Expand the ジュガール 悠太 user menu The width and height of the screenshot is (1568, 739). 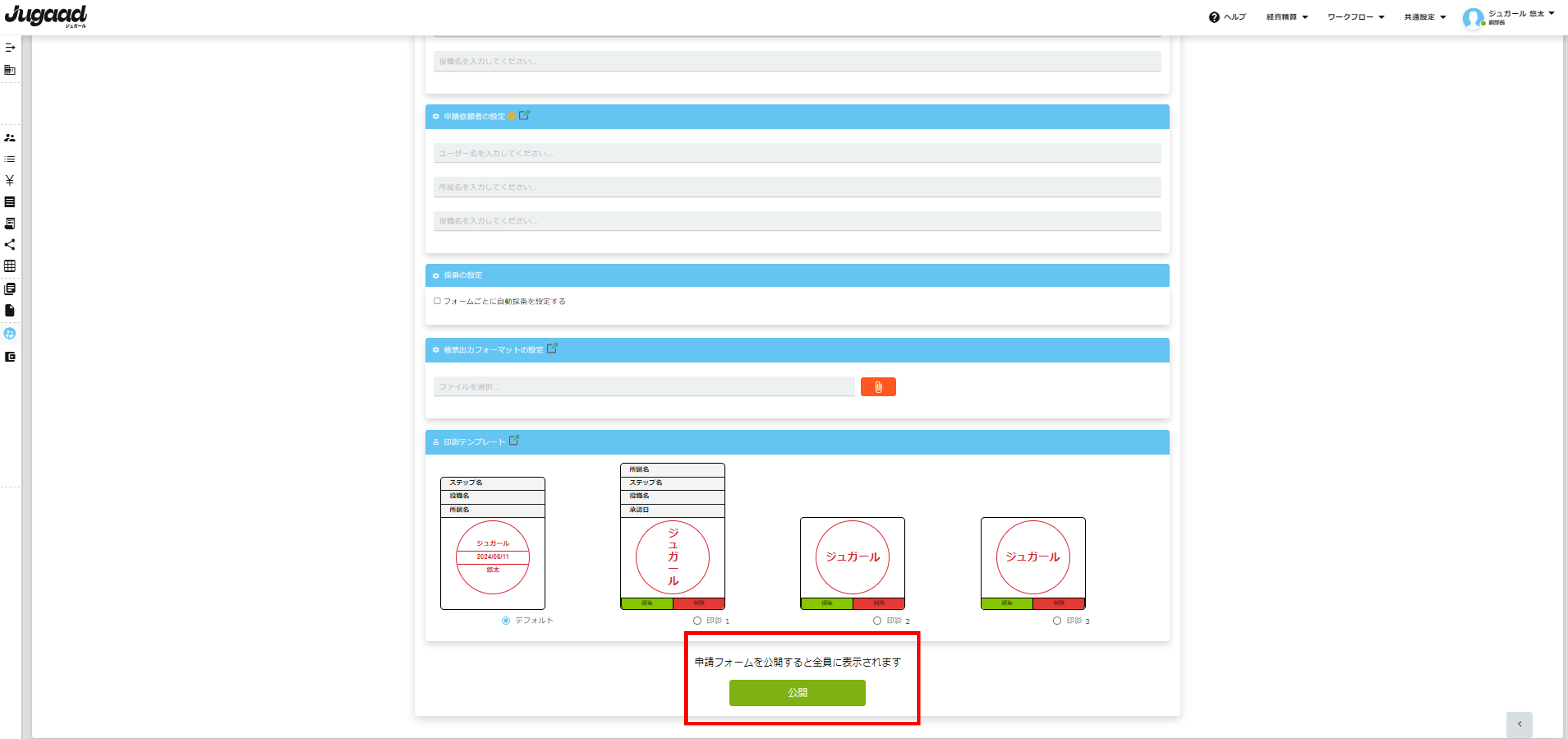coord(1521,14)
